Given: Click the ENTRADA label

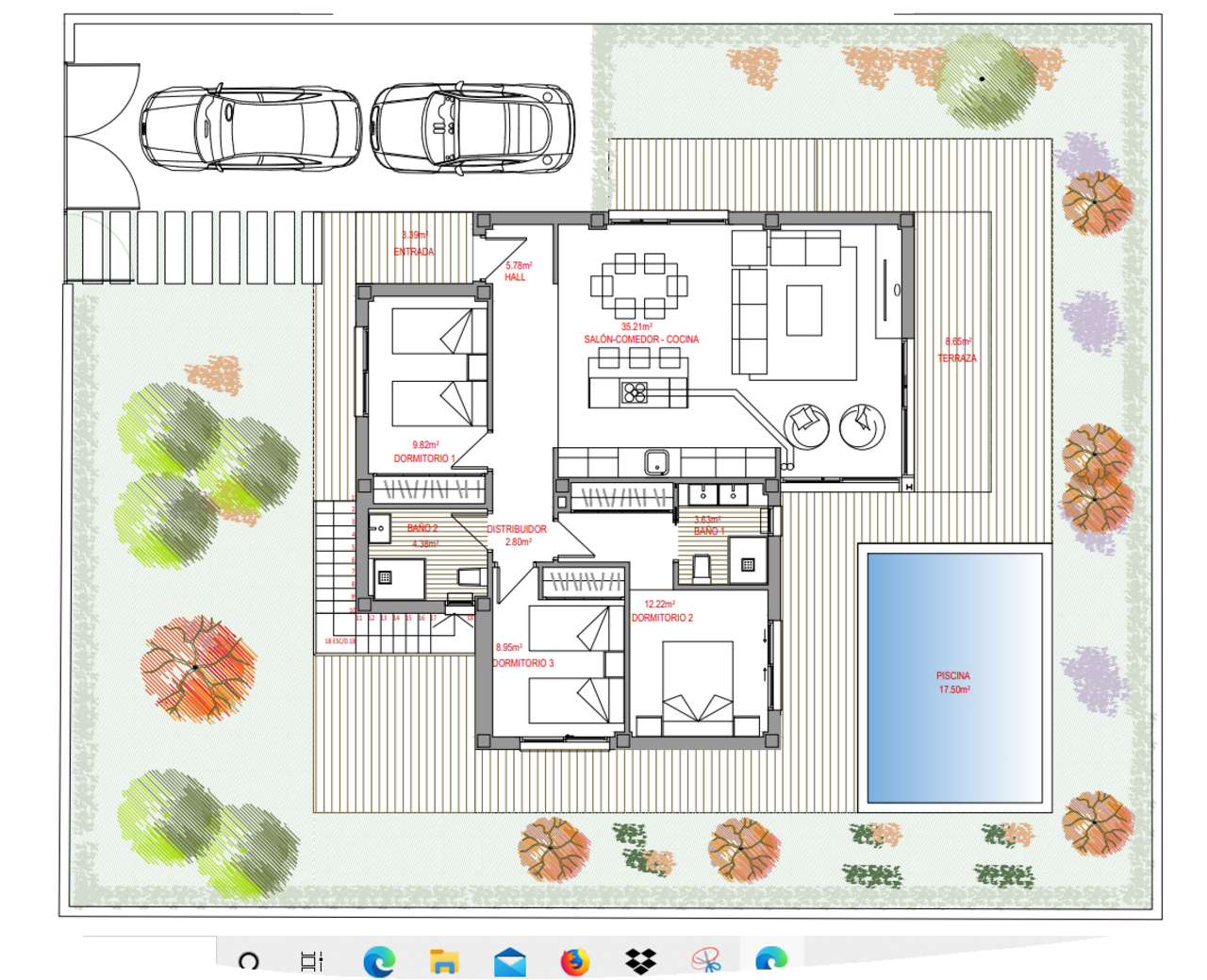Looking at the screenshot, I should pos(414,252).
